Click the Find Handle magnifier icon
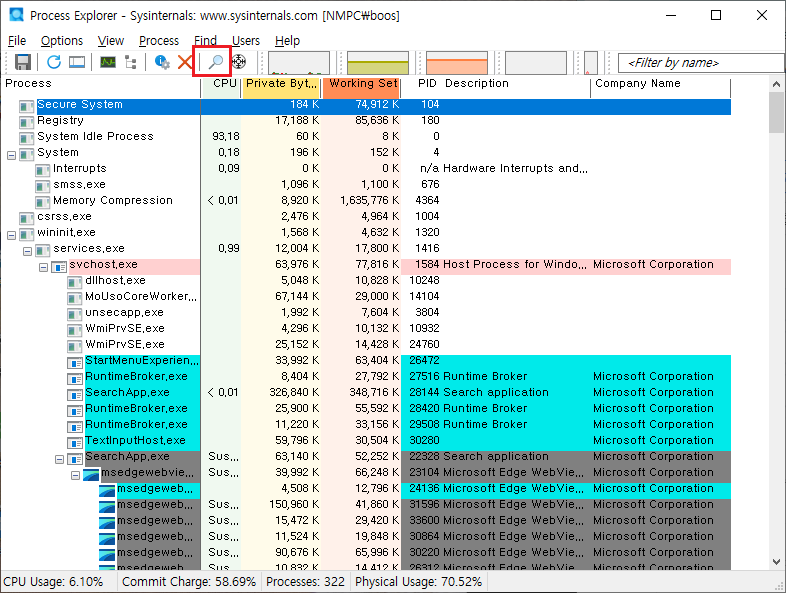Viewport: 786px width, 593px height. (216, 62)
